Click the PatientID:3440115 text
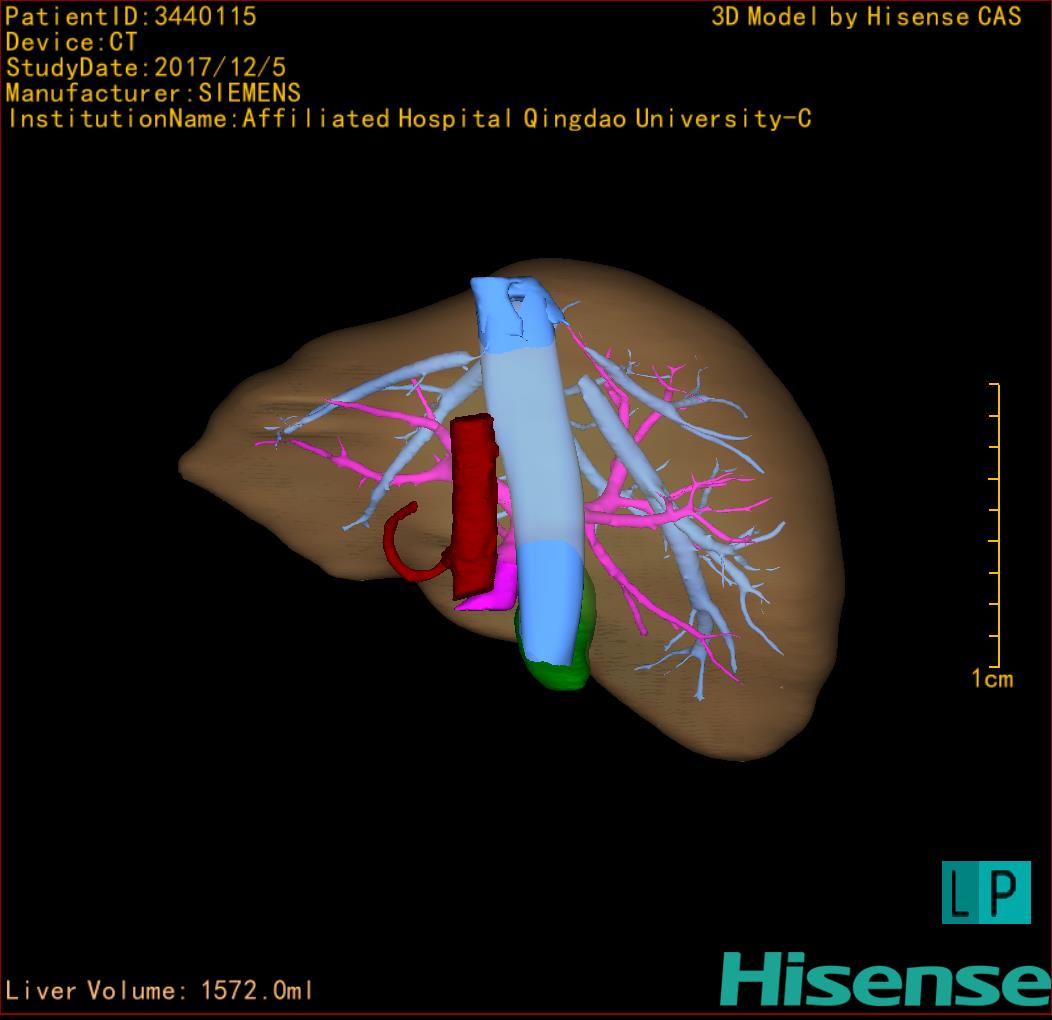Image resolution: width=1052 pixels, height=1020 pixels. (x=131, y=16)
